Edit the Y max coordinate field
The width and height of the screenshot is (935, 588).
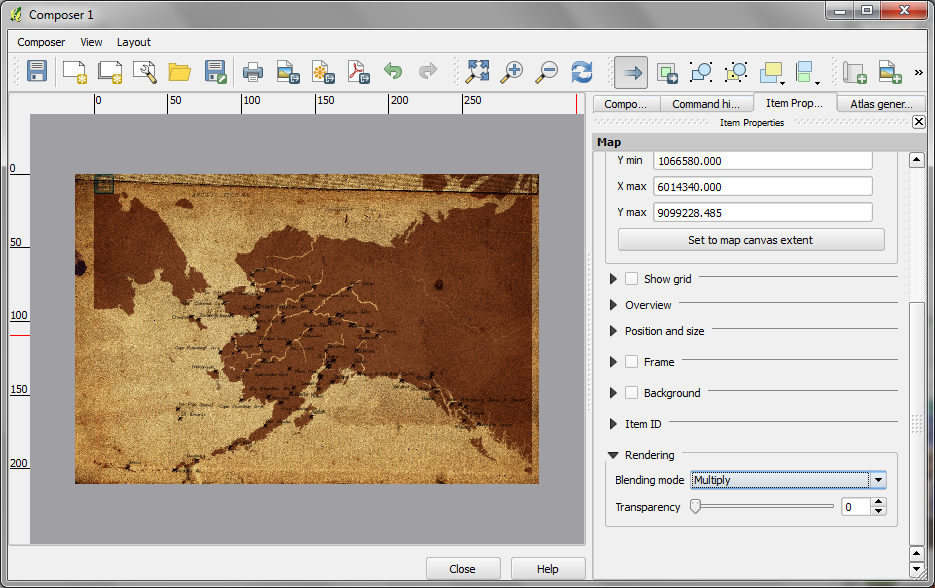(762, 211)
